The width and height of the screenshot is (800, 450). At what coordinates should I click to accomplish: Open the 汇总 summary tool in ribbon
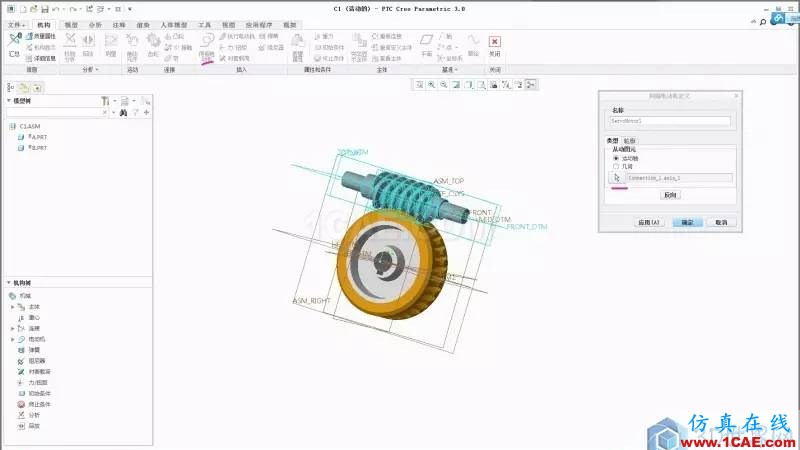coord(14,44)
